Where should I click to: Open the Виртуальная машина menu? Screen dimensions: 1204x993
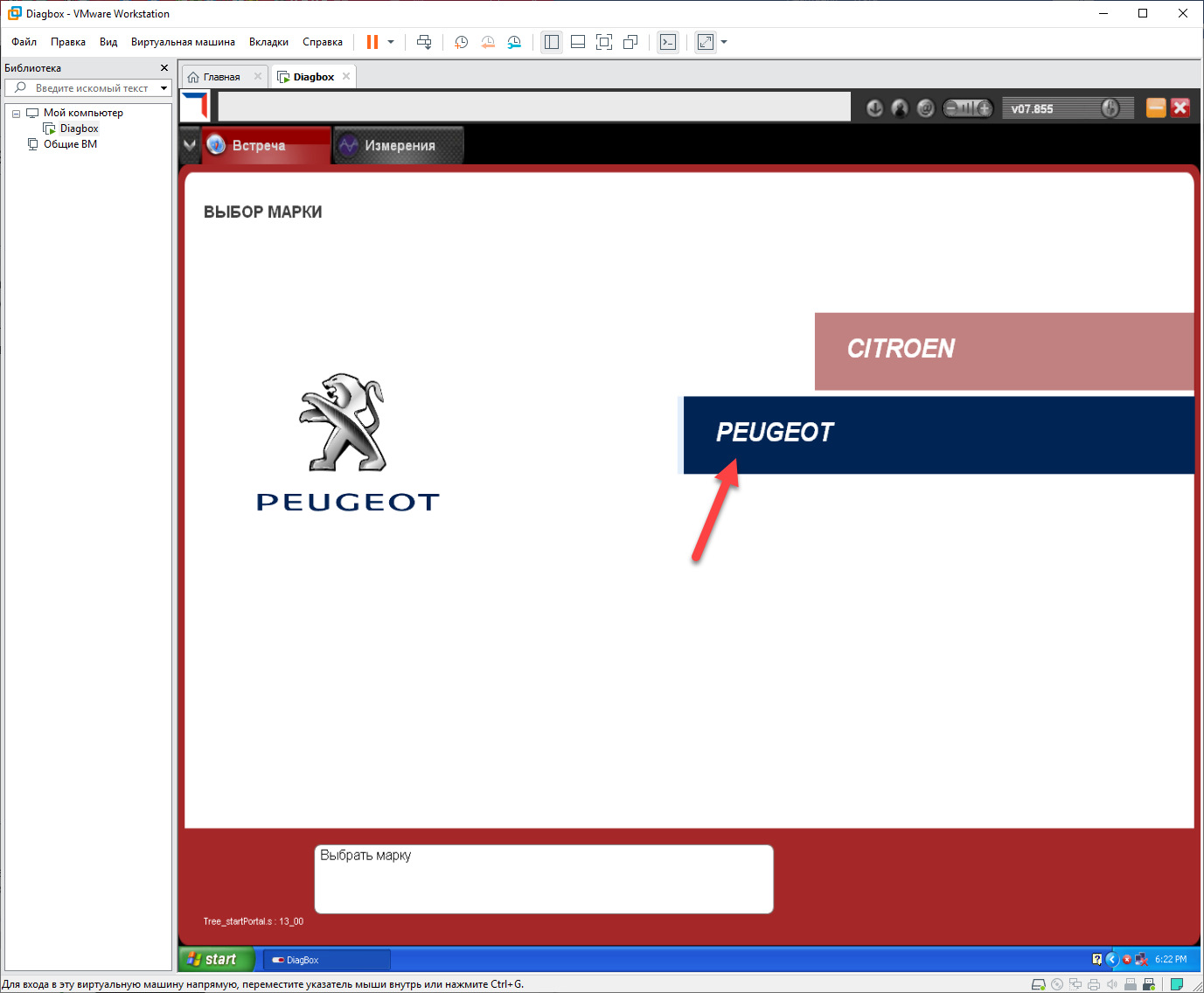[x=183, y=42]
